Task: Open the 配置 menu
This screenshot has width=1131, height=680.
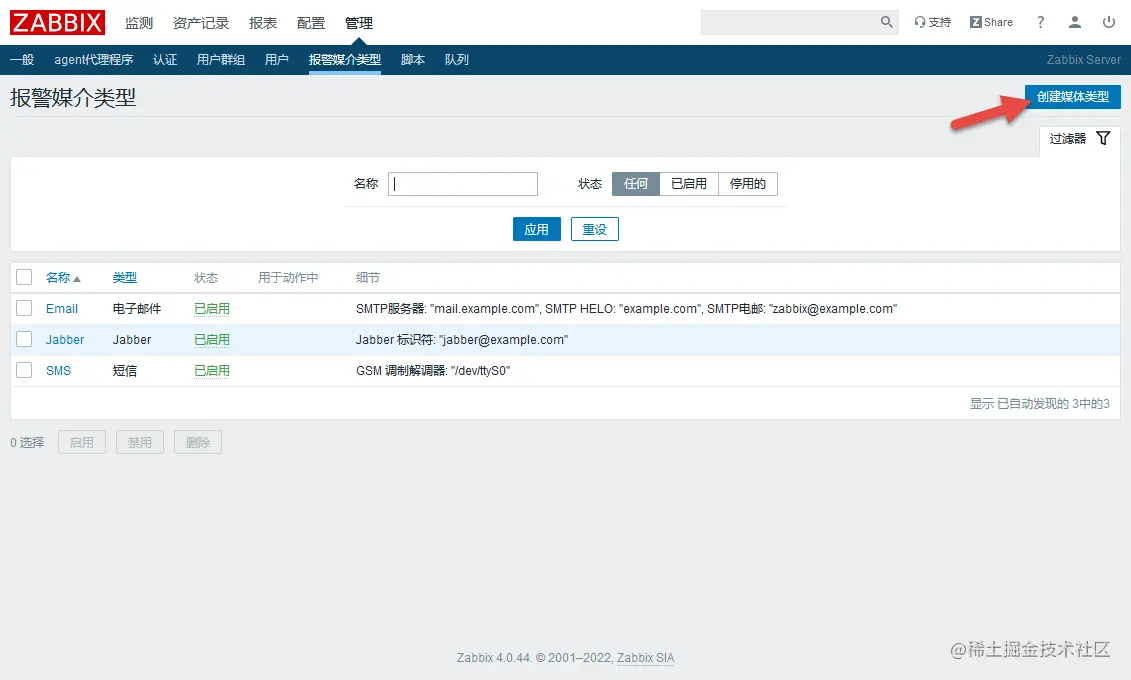Action: [311, 22]
